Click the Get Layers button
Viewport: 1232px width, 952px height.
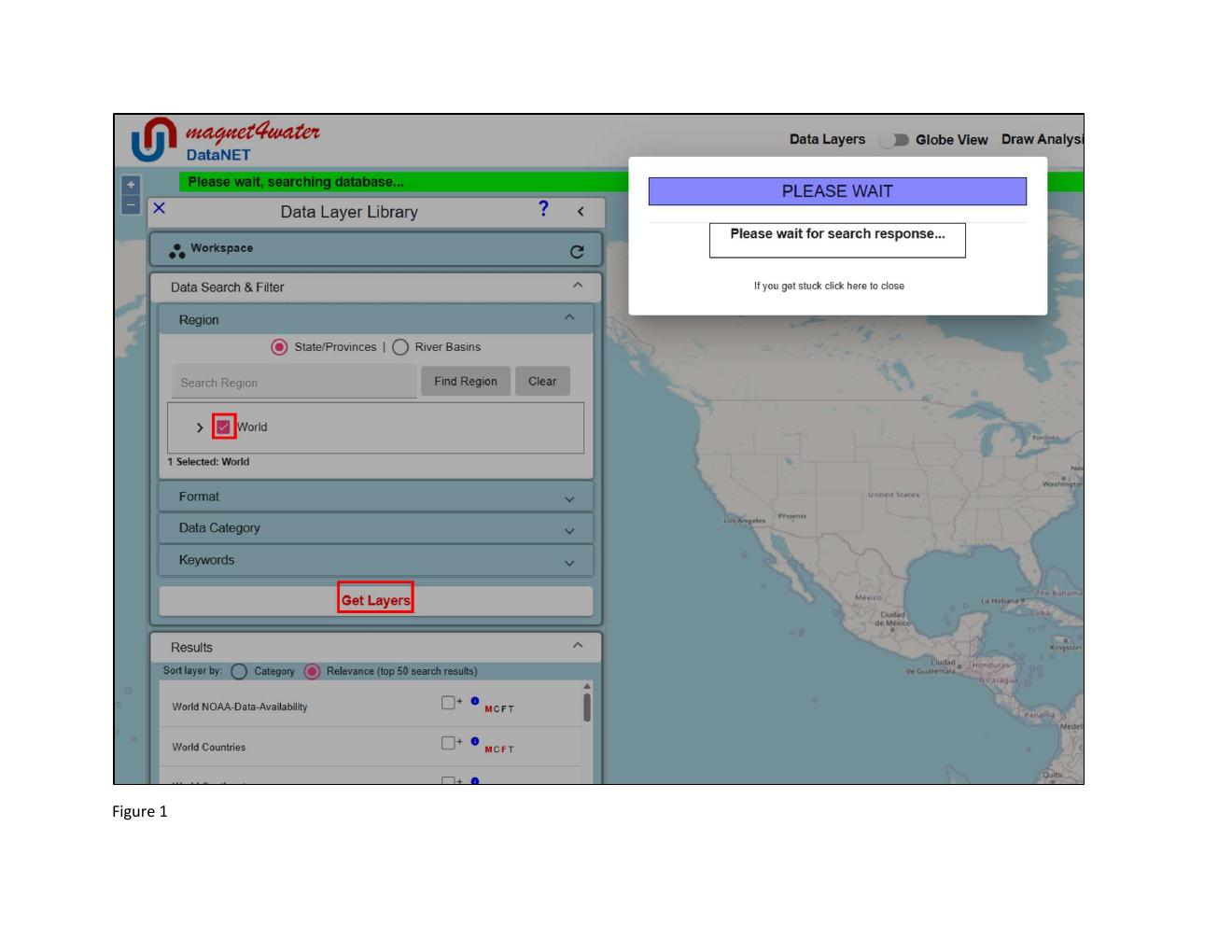(376, 600)
